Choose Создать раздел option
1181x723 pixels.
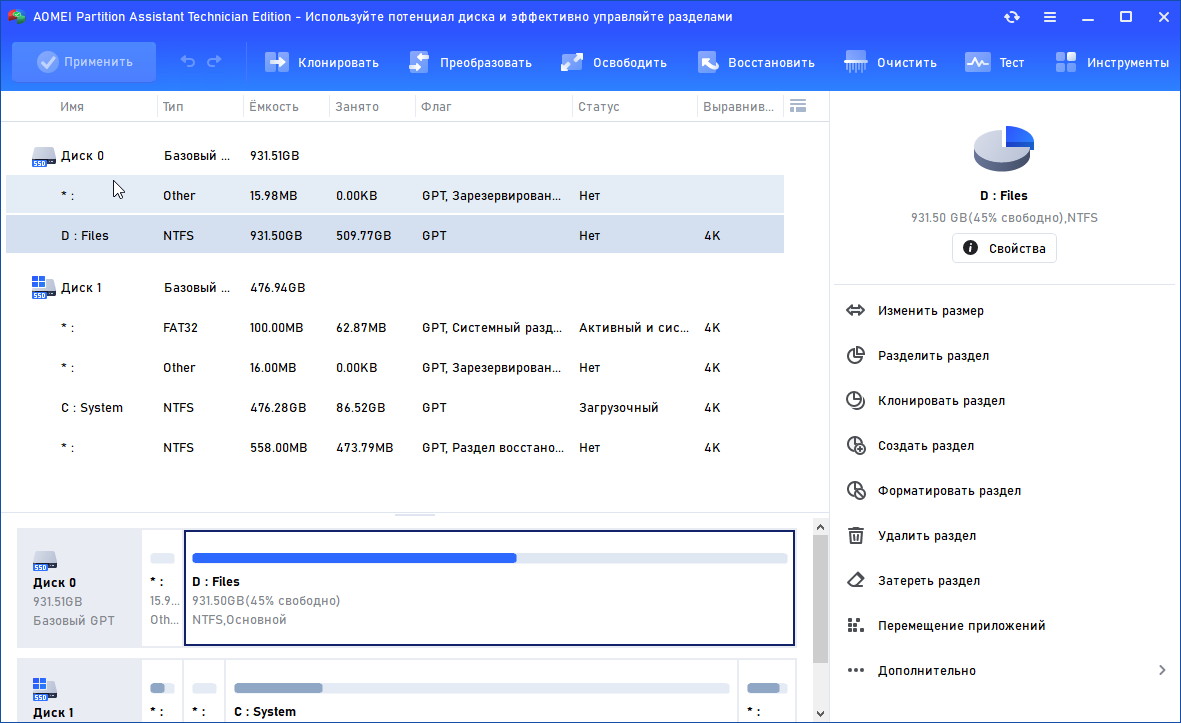(x=926, y=446)
